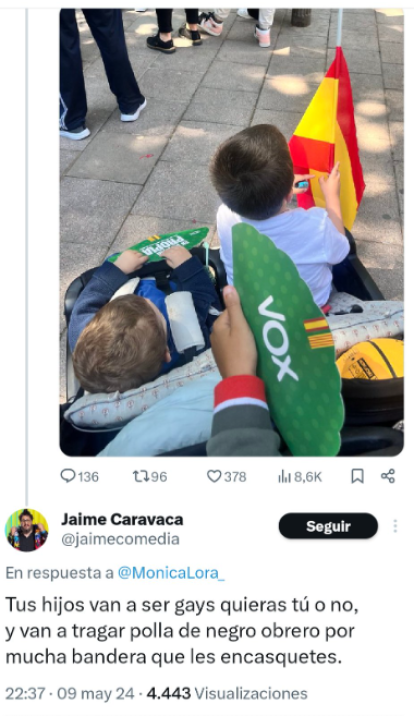Screen dimensions: 414x716
Task: Click the 22:37 · 09 may 24 timestamp
Action: point(70,694)
